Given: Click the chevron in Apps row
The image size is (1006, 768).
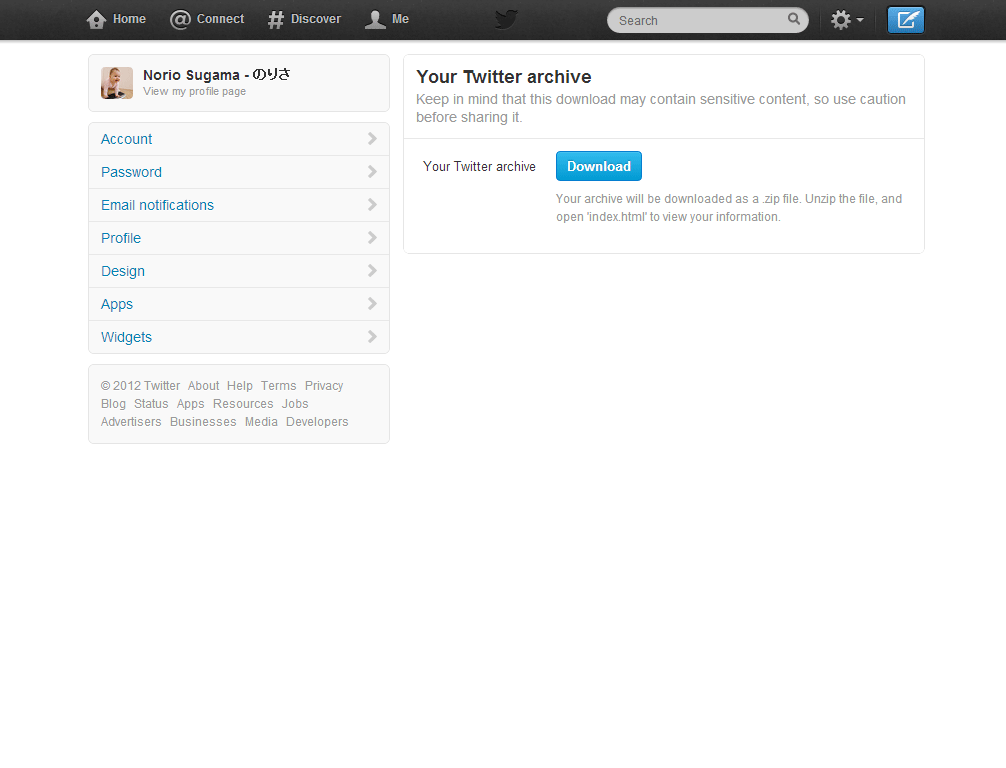Looking at the screenshot, I should click(x=372, y=303).
